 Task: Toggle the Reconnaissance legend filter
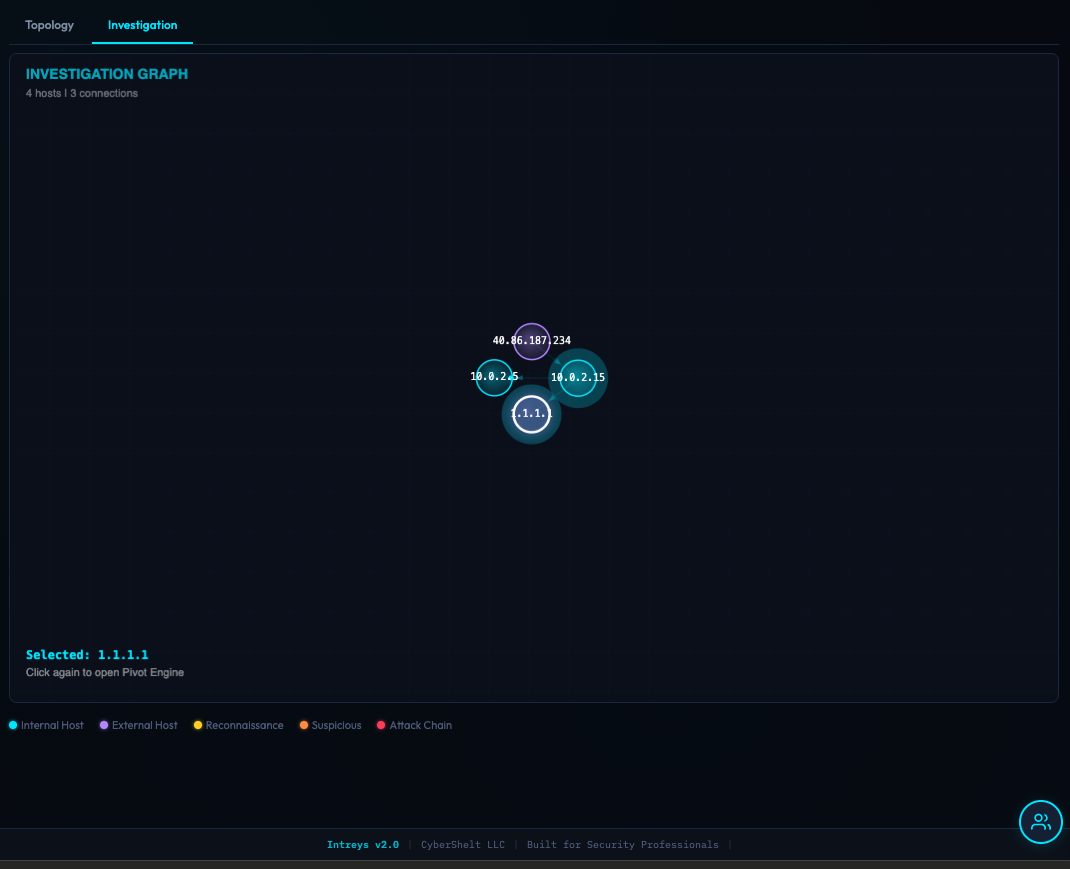point(197,725)
